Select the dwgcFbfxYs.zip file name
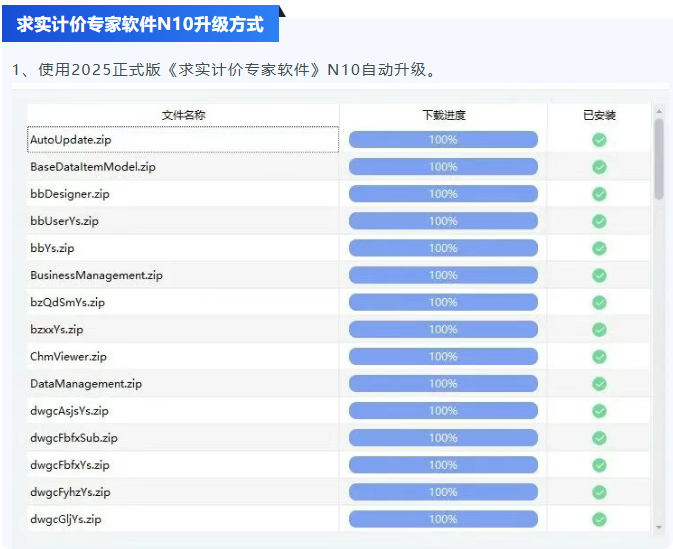Screen dimensions: 673x549 70,465
